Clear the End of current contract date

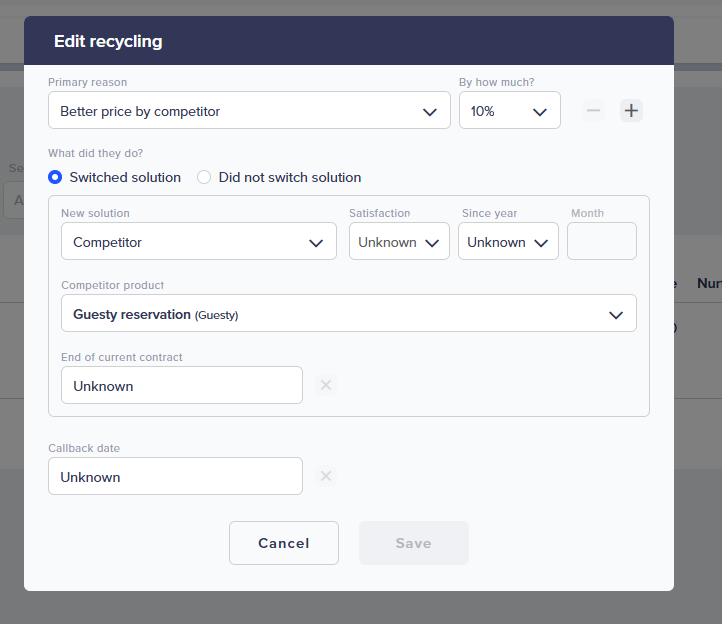coord(326,385)
